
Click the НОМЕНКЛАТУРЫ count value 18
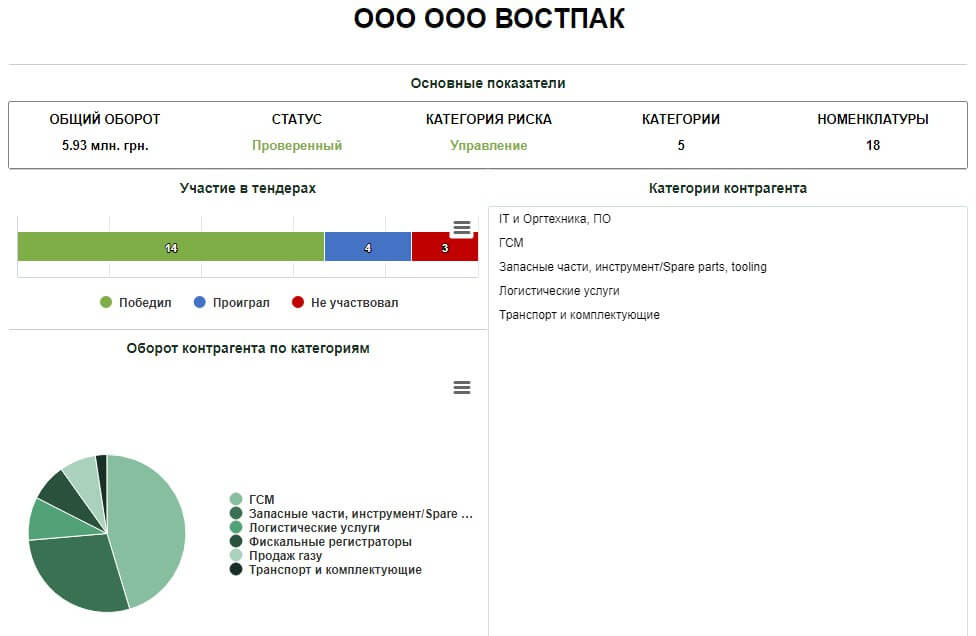tap(873, 146)
